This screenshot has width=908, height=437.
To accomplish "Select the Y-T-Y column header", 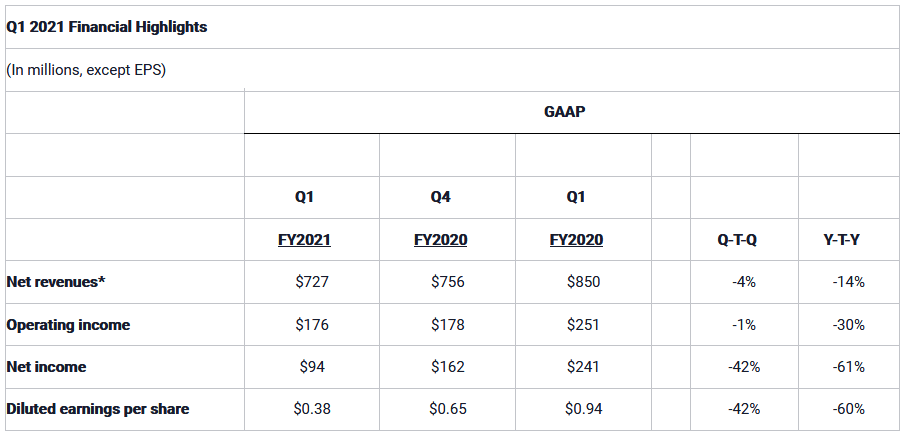I will click(x=841, y=240).
